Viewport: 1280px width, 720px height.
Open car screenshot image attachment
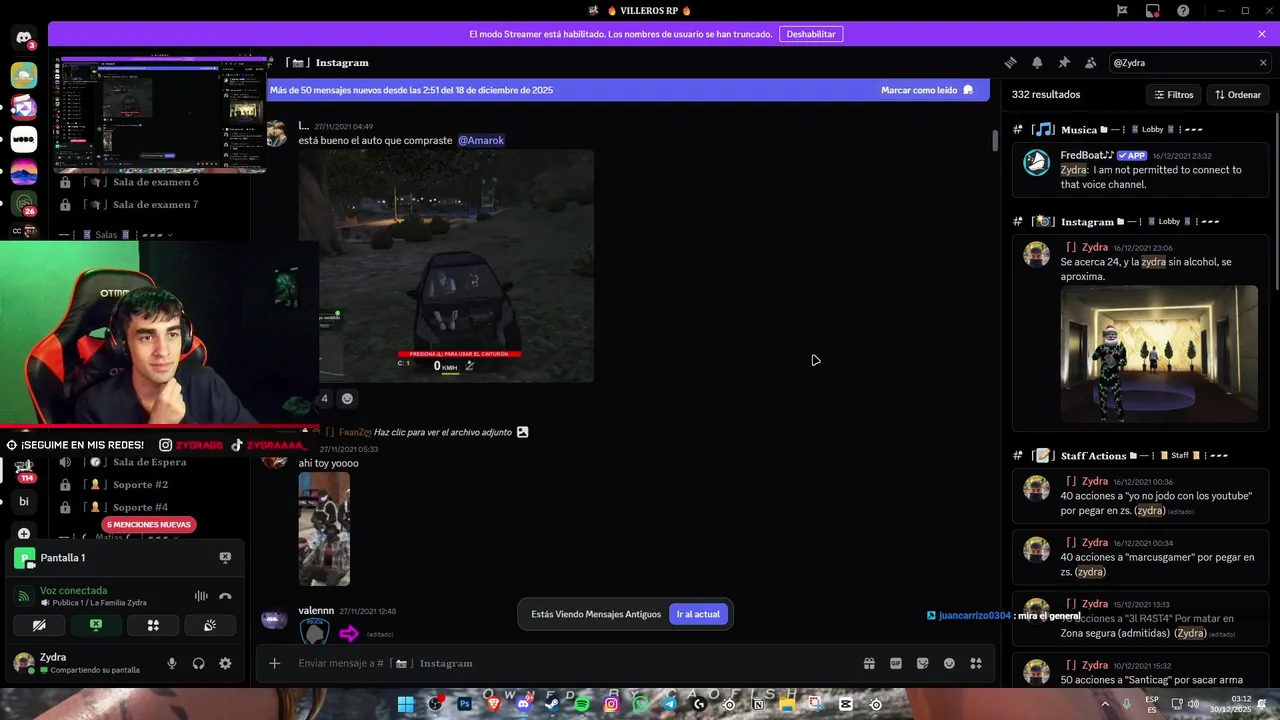(446, 266)
